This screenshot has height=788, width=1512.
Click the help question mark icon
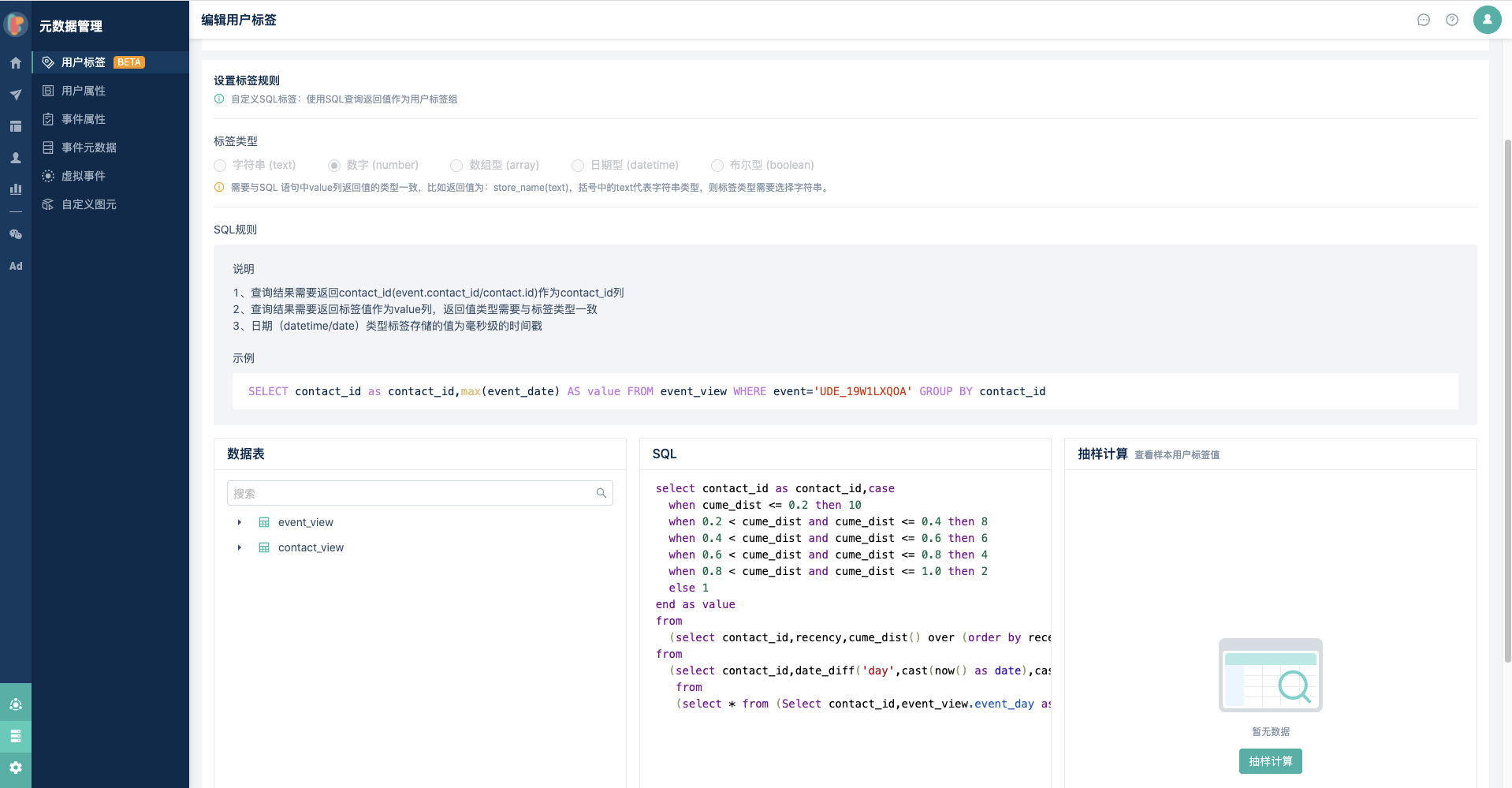tap(1452, 20)
